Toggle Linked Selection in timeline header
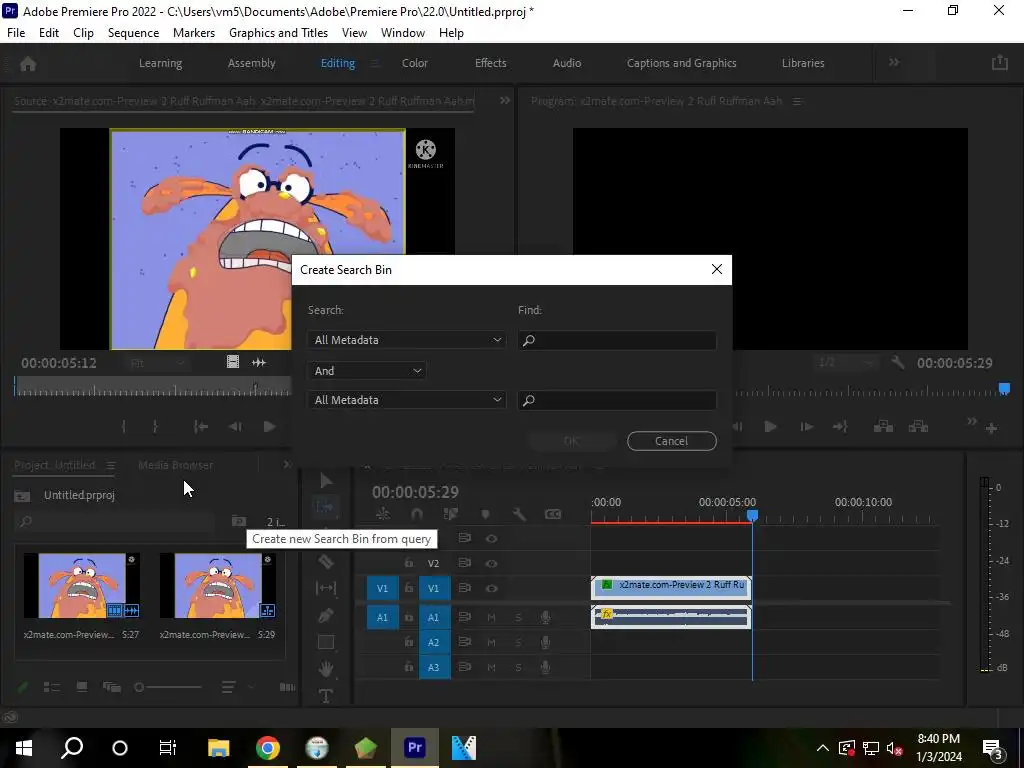The height and width of the screenshot is (768, 1024). pyautogui.click(x=451, y=515)
